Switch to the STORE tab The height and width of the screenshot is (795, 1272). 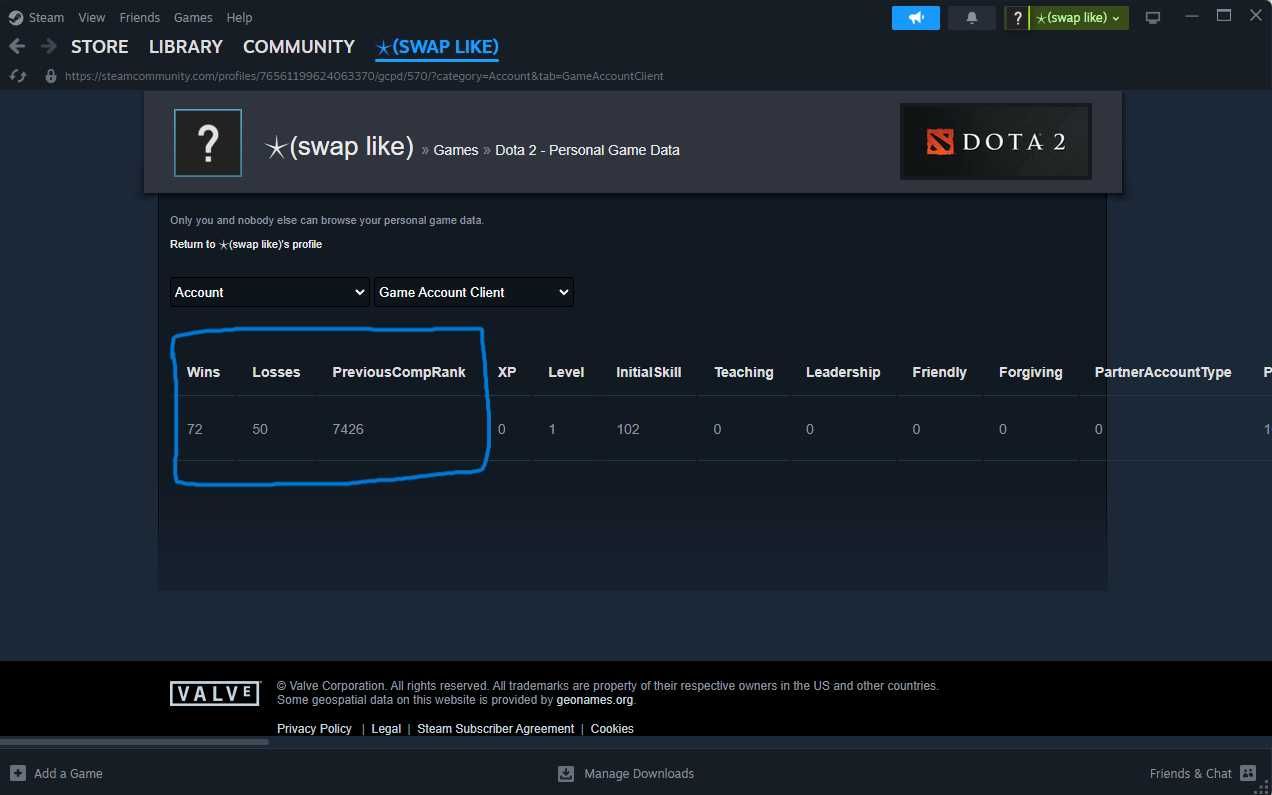100,47
